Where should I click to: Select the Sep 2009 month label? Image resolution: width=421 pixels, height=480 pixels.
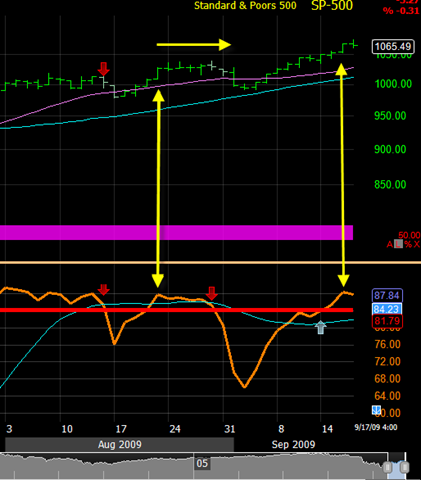(293, 445)
